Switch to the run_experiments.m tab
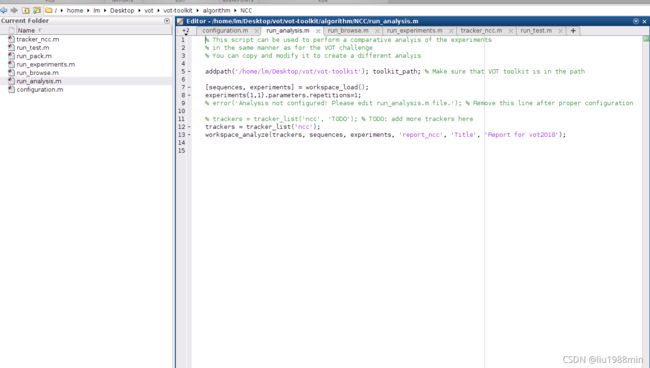This screenshot has width=650, height=368. 415,31
